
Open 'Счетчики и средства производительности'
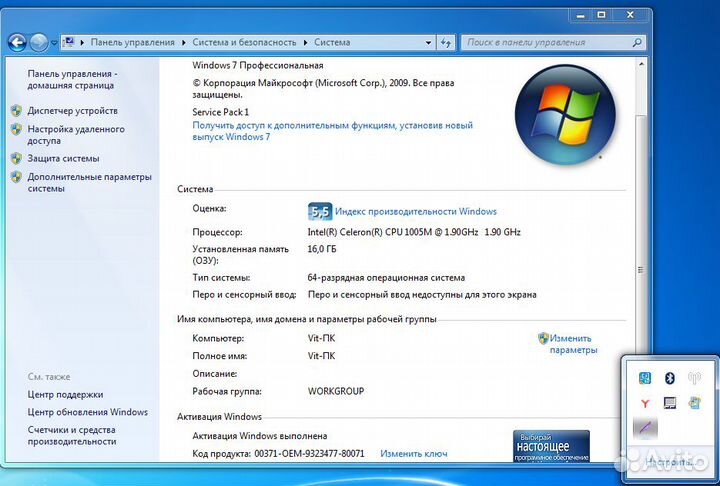tap(72, 435)
